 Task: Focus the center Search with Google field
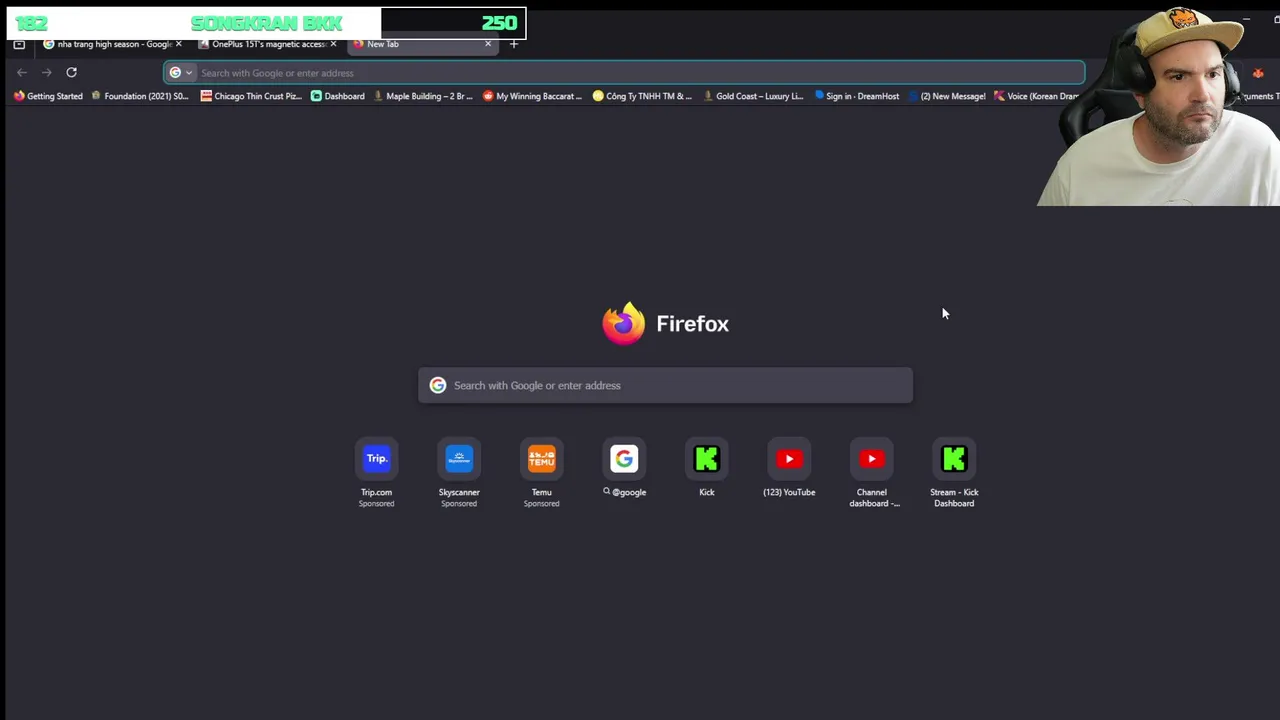[665, 385]
